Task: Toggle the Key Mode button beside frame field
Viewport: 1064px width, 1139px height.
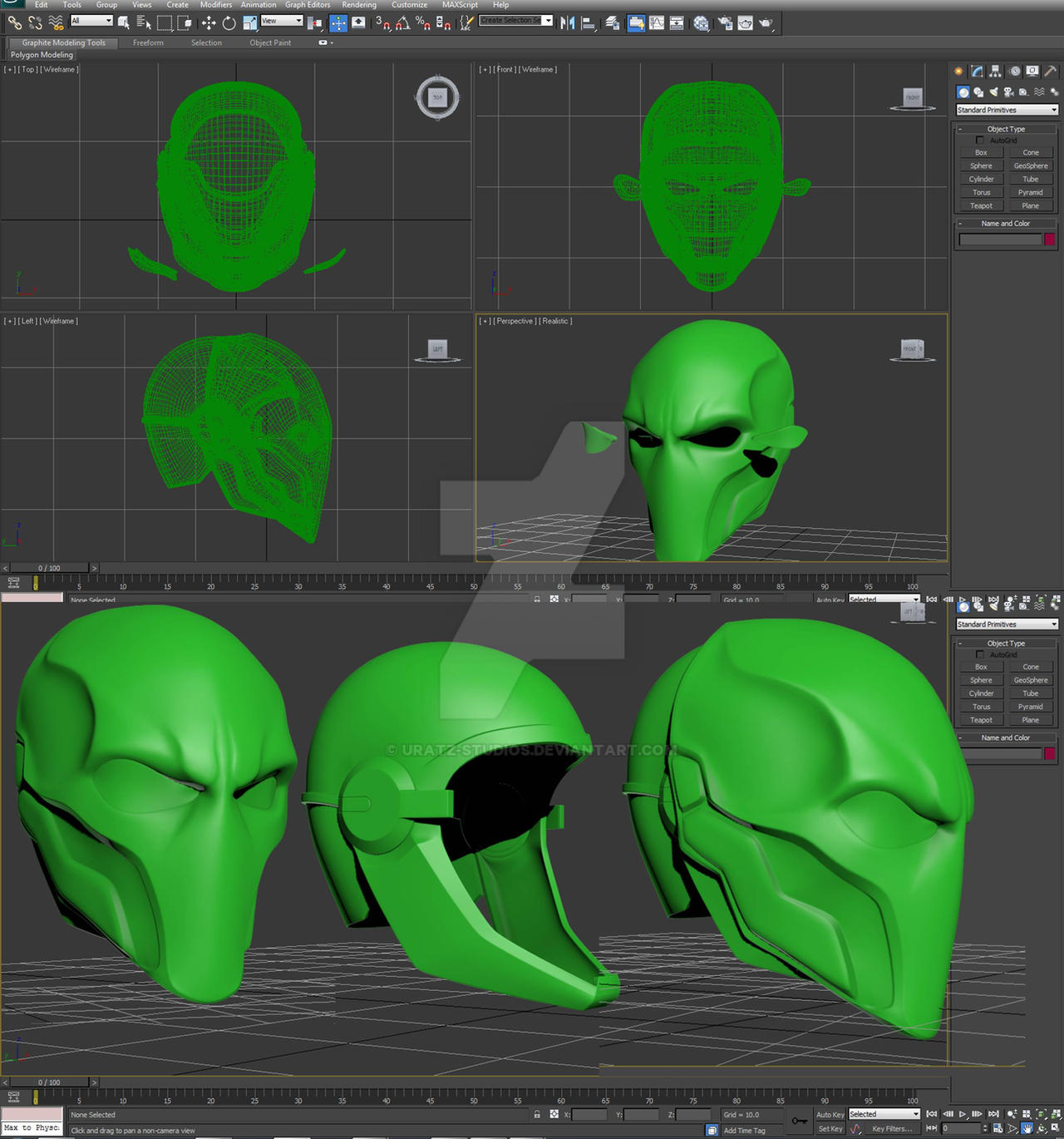Action: pyautogui.click(x=931, y=1128)
